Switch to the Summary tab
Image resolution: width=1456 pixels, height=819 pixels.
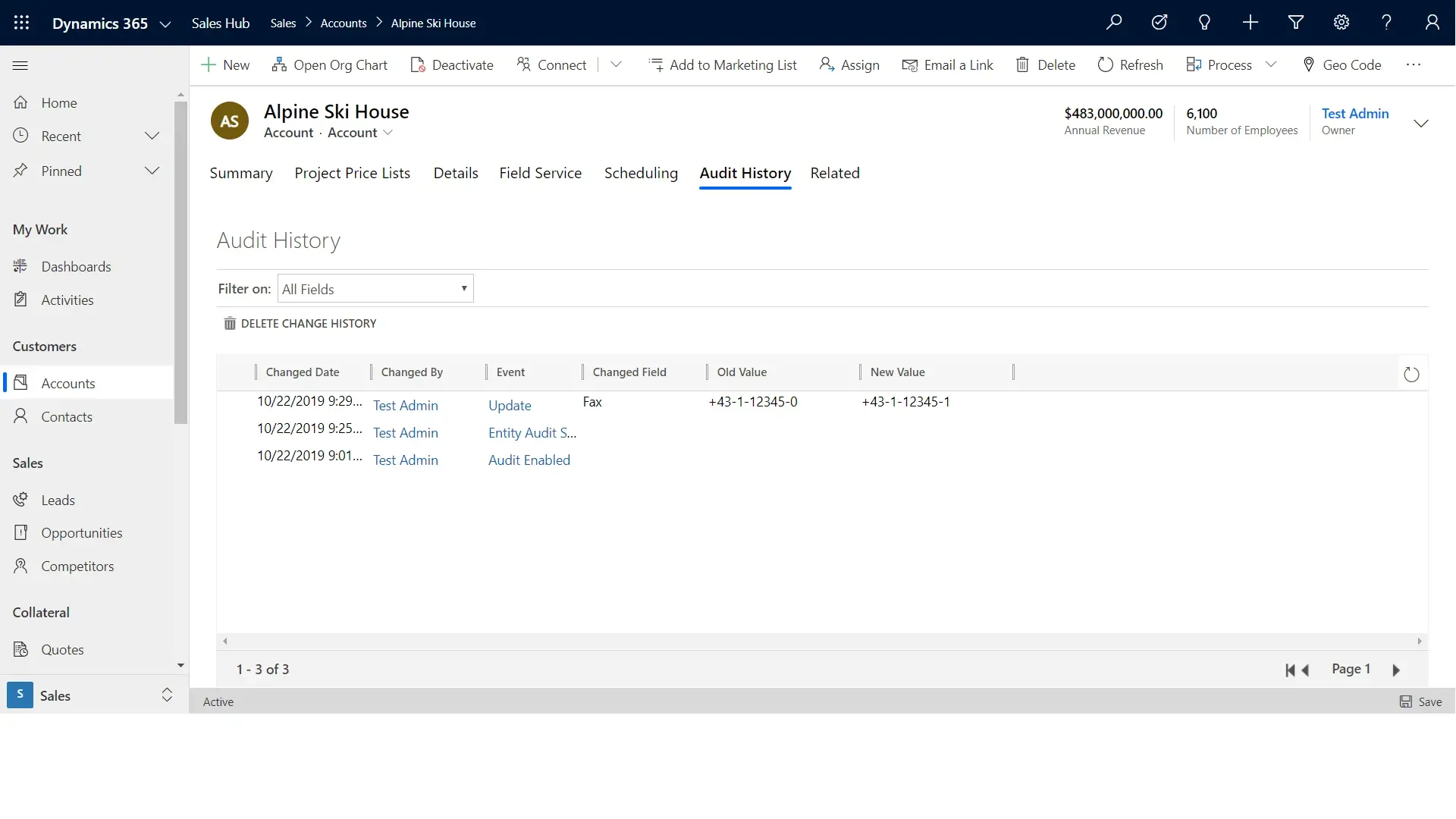[x=241, y=173]
